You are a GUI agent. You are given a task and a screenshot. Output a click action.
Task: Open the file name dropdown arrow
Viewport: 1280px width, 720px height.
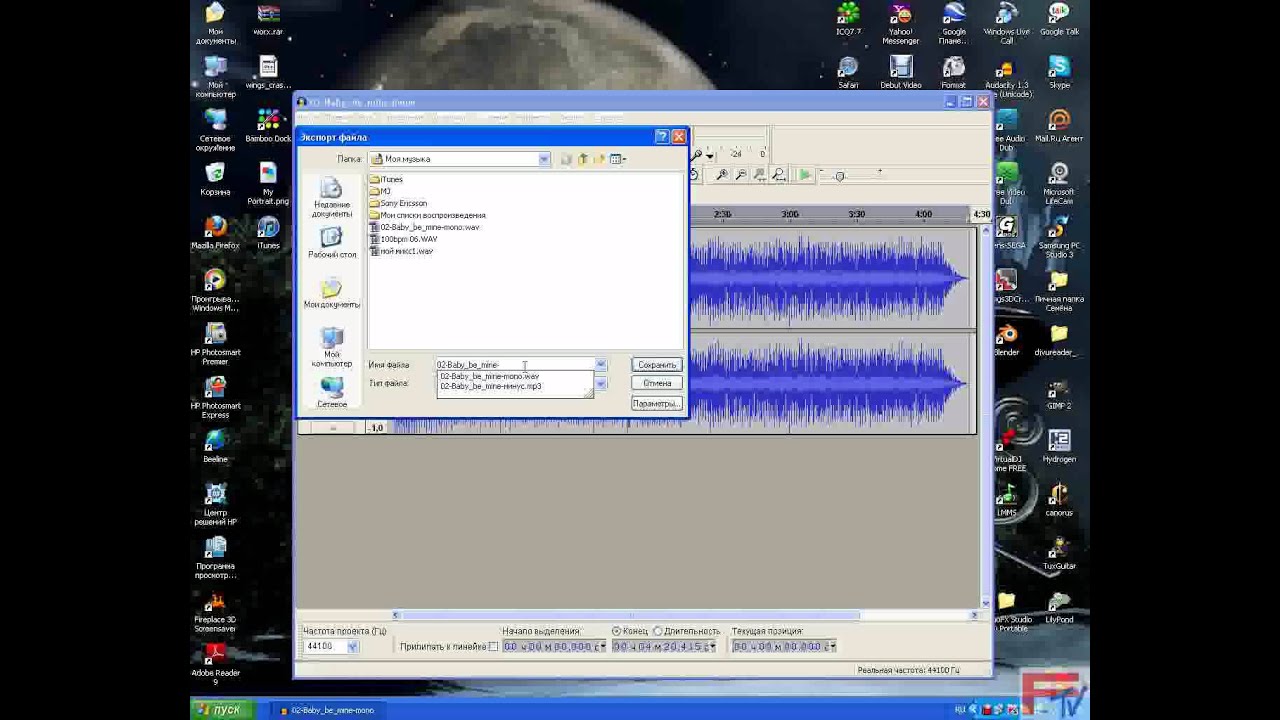pos(601,365)
